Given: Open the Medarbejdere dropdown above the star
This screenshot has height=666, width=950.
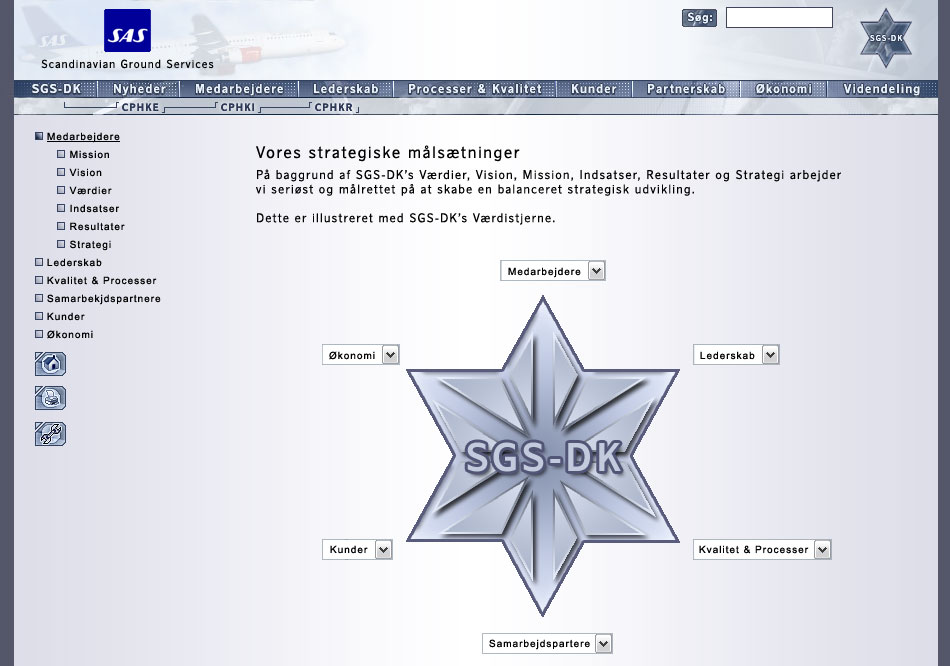Looking at the screenshot, I should (x=553, y=271).
